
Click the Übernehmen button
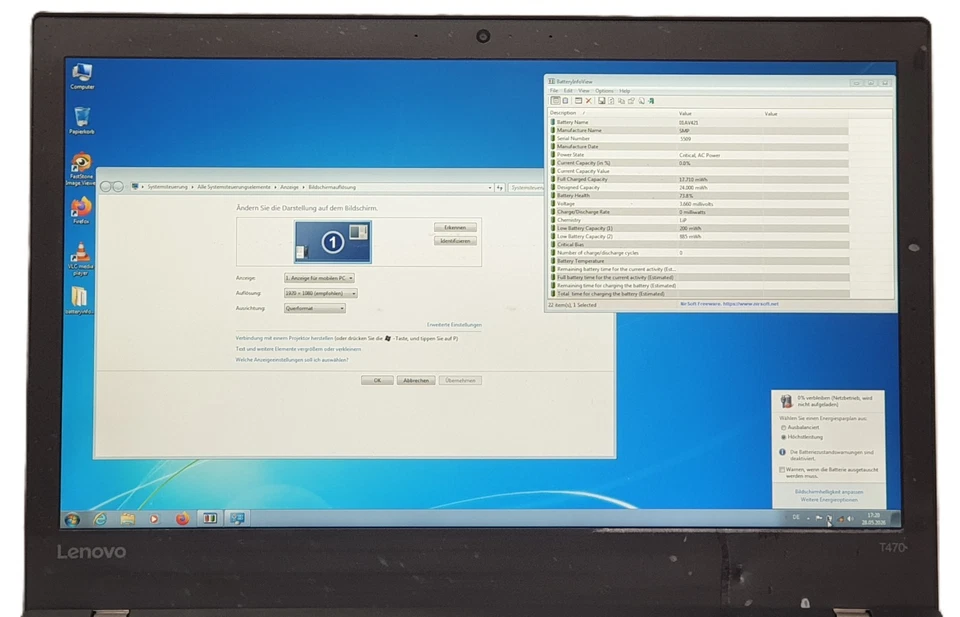(x=460, y=381)
